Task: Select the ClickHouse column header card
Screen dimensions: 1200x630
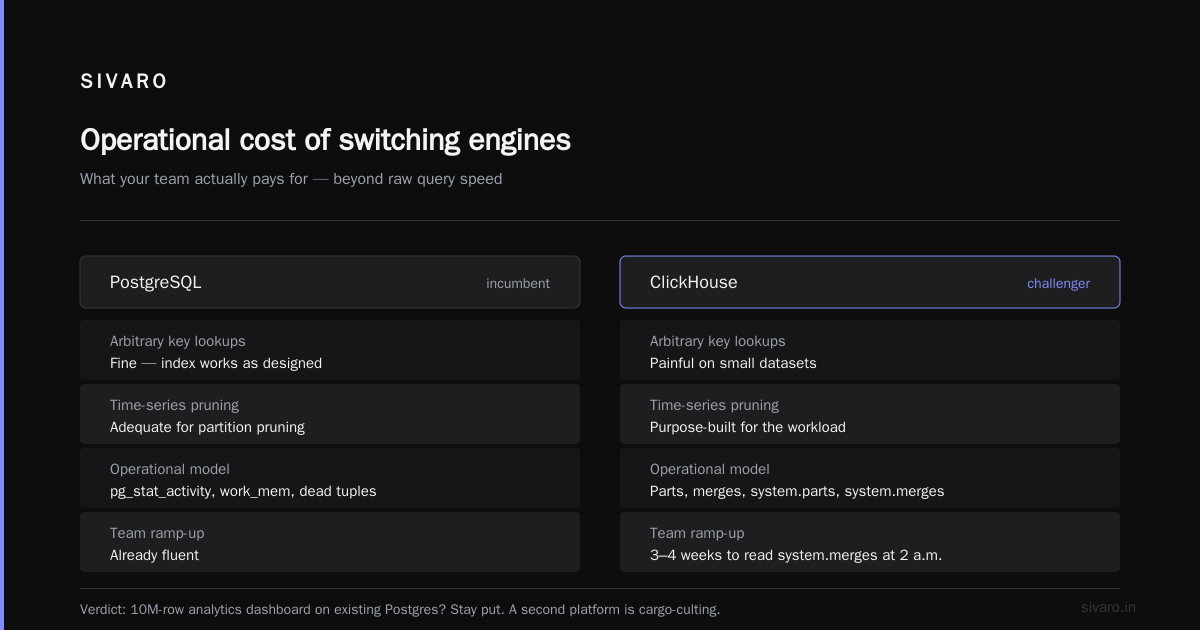Action: coord(870,282)
